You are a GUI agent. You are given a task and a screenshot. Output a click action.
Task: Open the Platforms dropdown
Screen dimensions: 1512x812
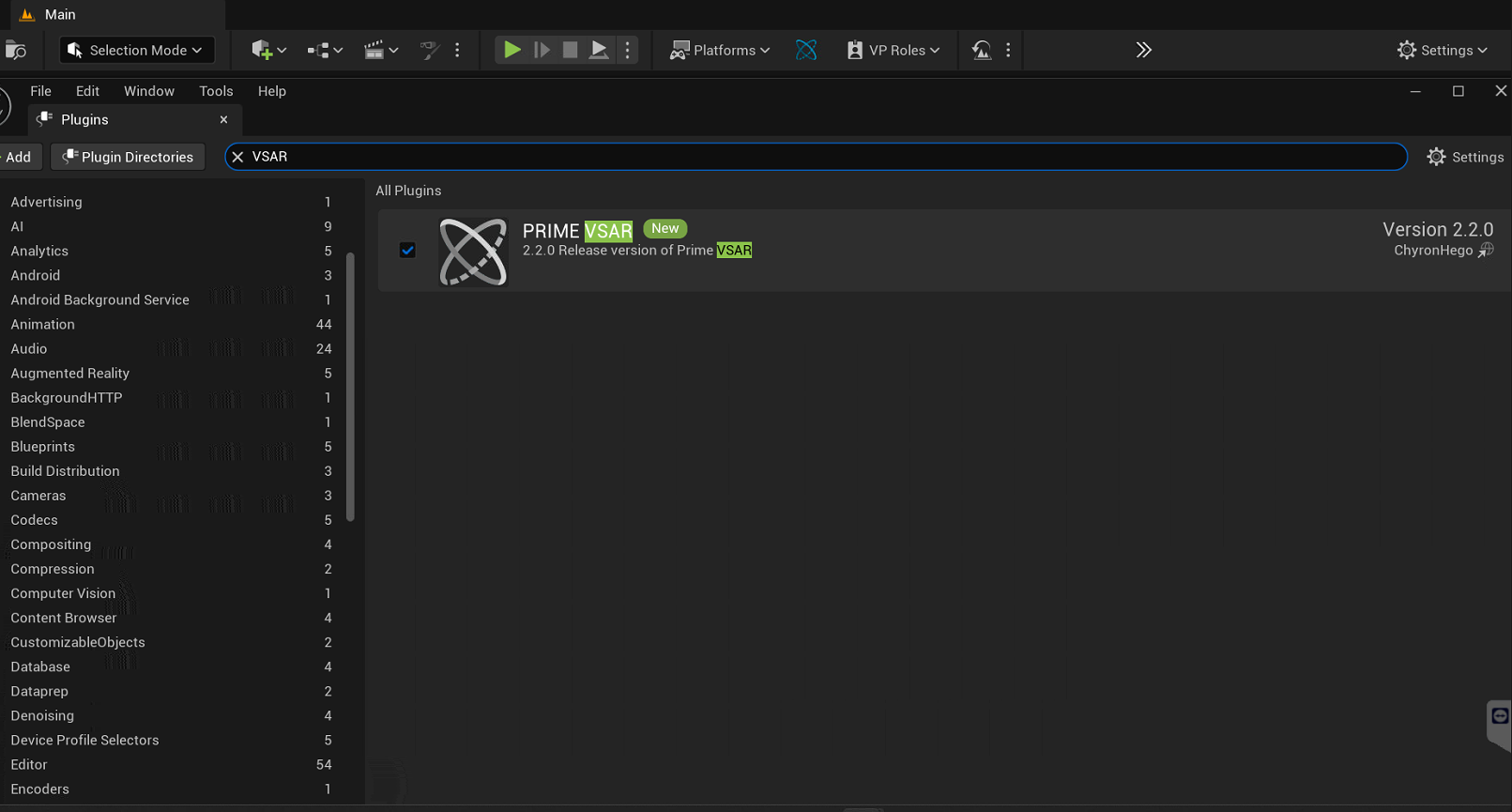coord(720,50)
